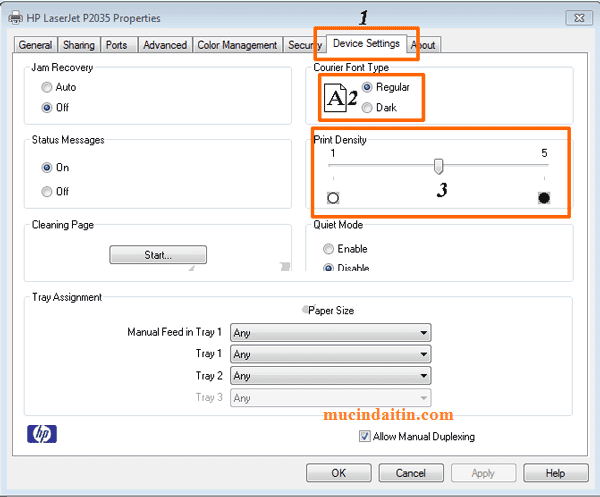Click the Cleaning Page Start button
The image size is (600, 497).
158,255
